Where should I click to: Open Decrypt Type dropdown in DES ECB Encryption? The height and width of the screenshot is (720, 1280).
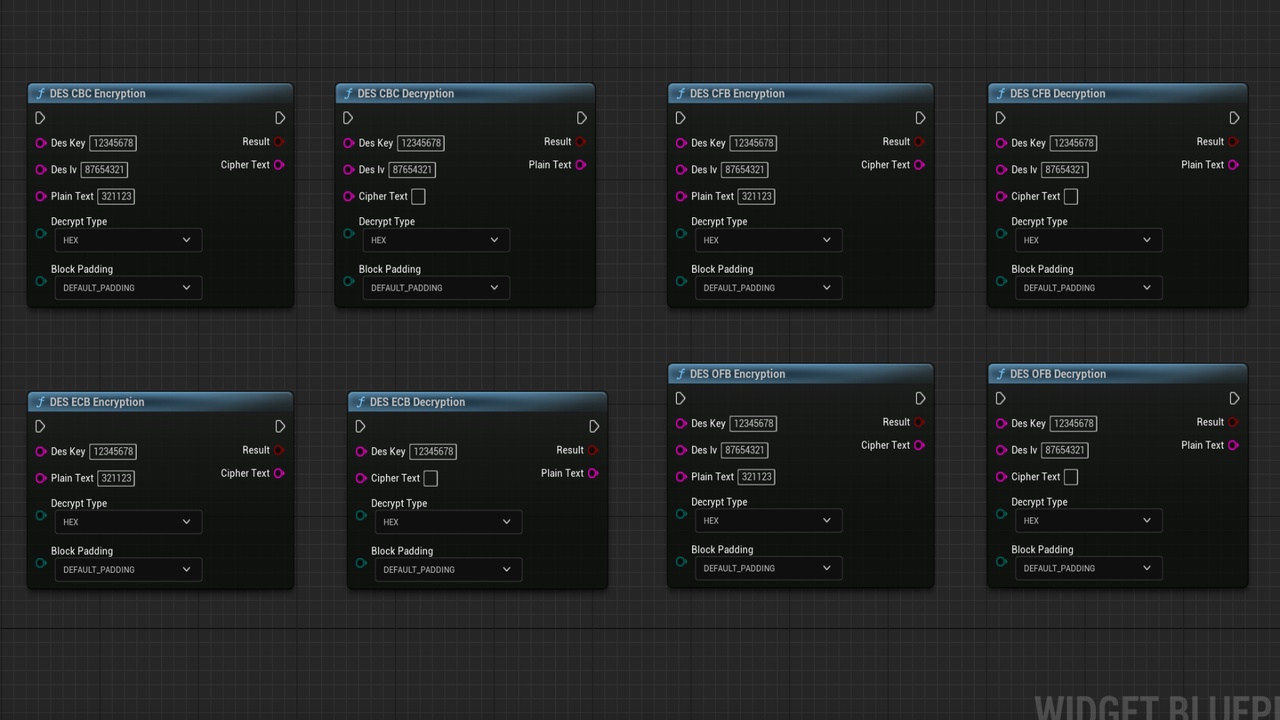pos(128,522)
